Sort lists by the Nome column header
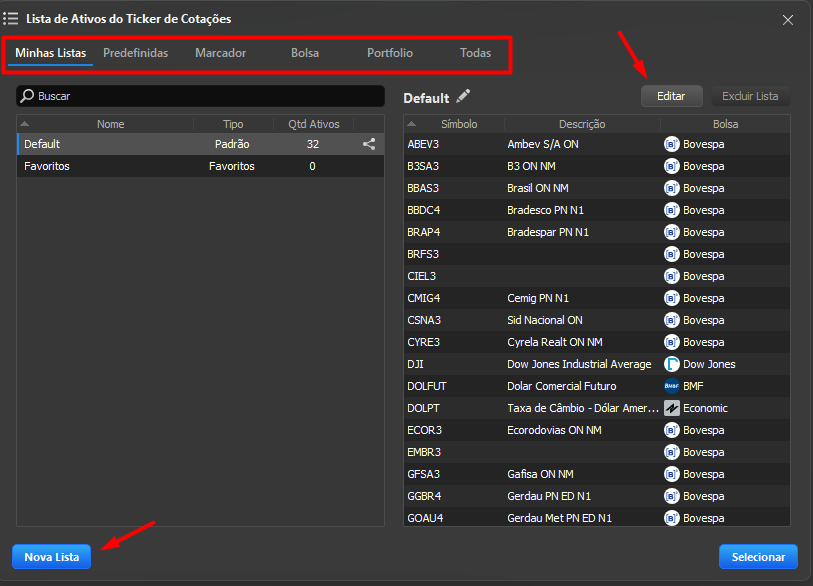 [110, 124]
